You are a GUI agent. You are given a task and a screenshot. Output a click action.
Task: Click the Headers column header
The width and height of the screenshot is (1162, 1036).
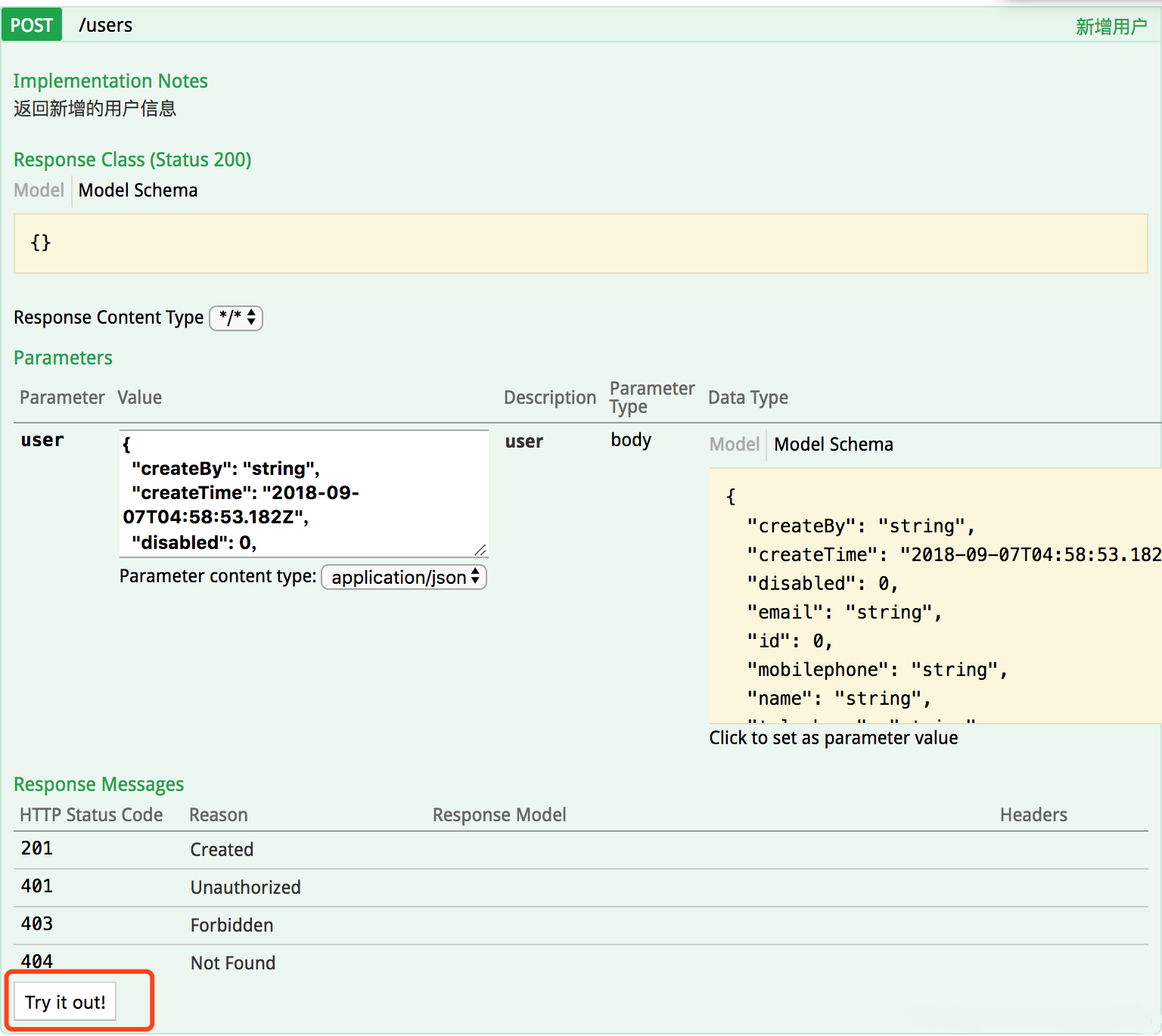tap(1033, 815)
